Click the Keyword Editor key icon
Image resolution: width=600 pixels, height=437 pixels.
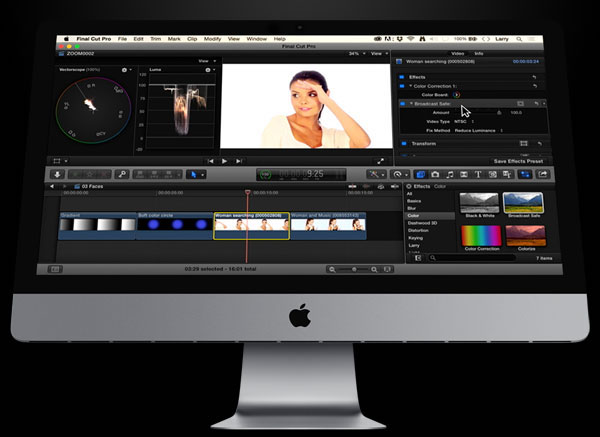(121, 174)
